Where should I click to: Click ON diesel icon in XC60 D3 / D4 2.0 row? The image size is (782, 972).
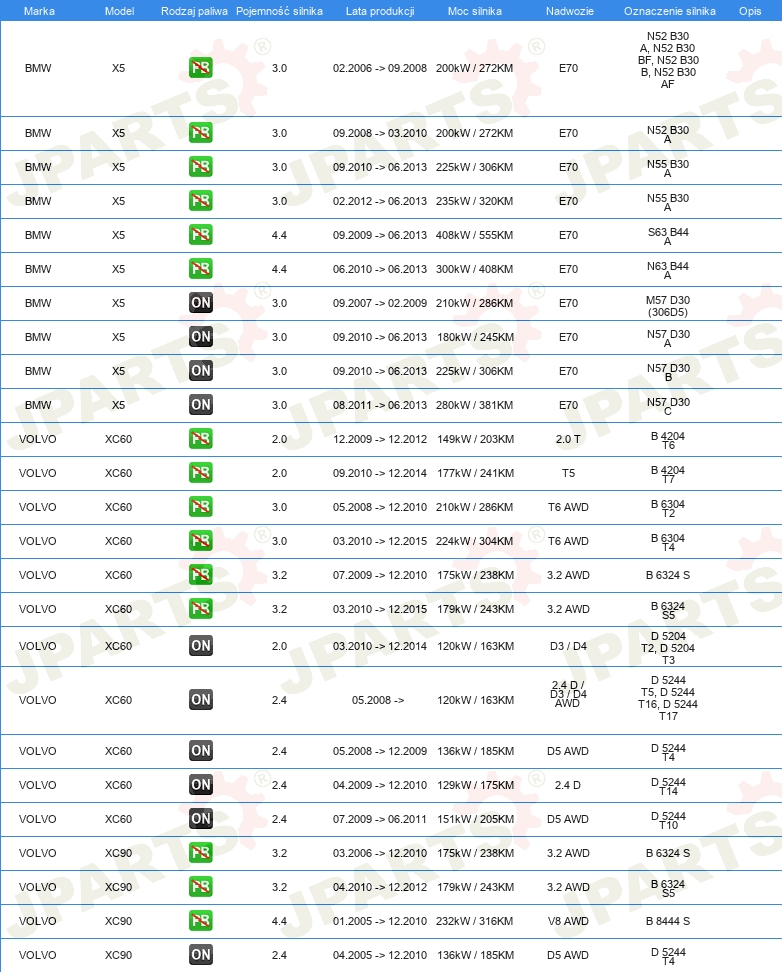200,646
